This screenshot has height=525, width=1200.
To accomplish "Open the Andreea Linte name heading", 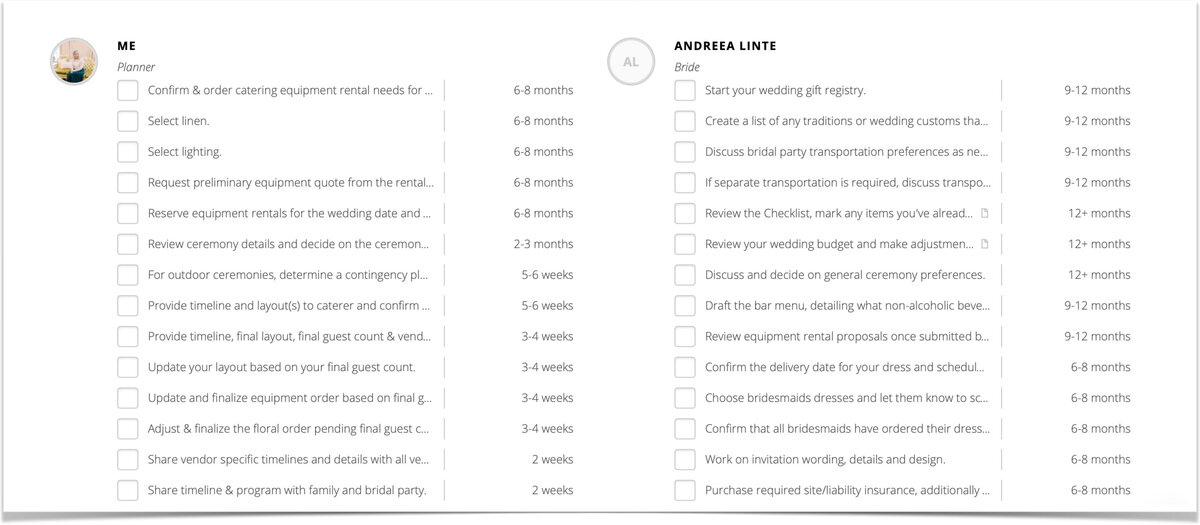I will pyautogui.click(x=725, y=46).
